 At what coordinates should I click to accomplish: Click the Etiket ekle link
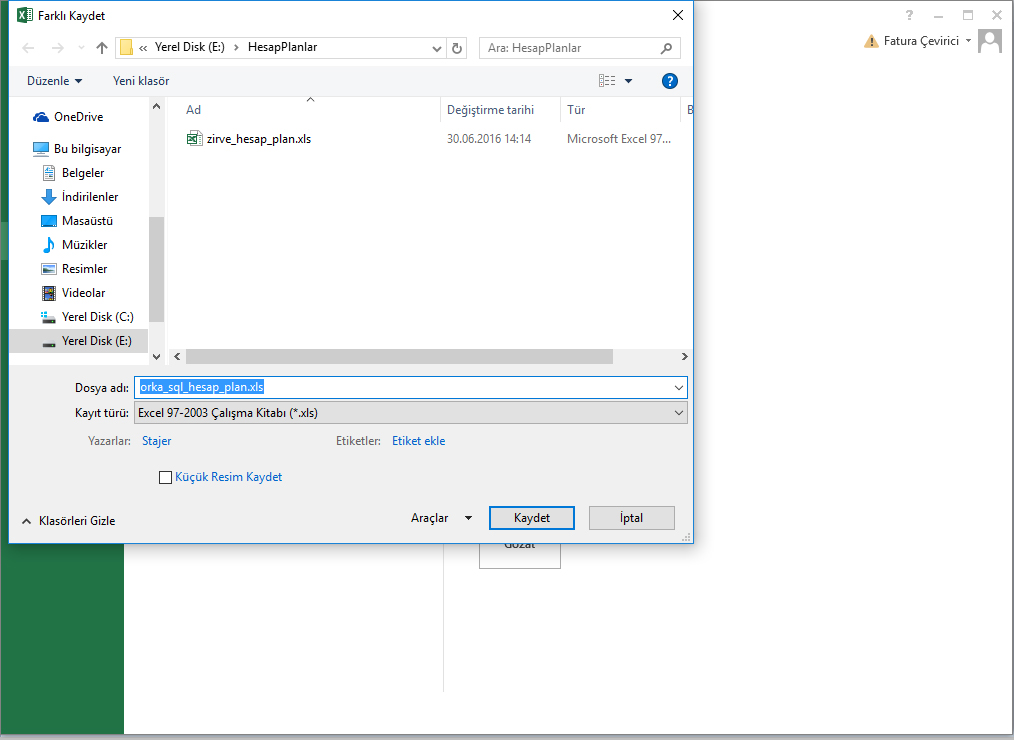coord(418,441)
